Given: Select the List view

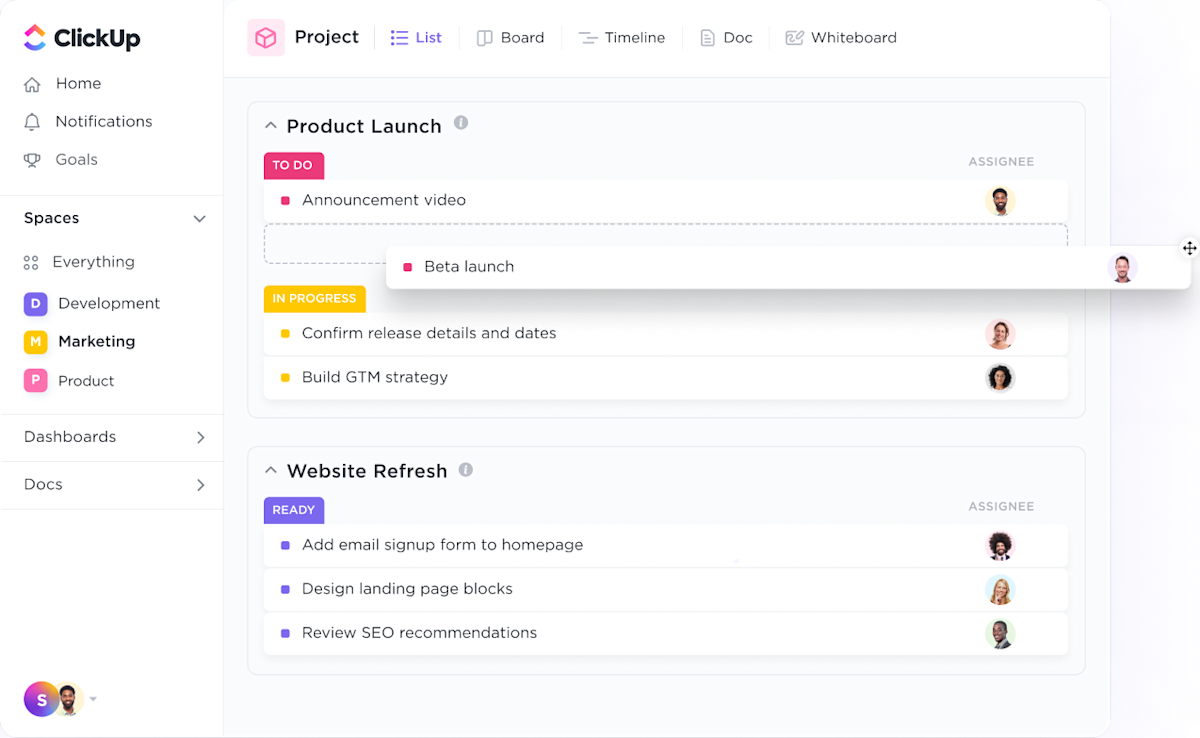Looking at the screenshot, I should [x=417, y=37].
